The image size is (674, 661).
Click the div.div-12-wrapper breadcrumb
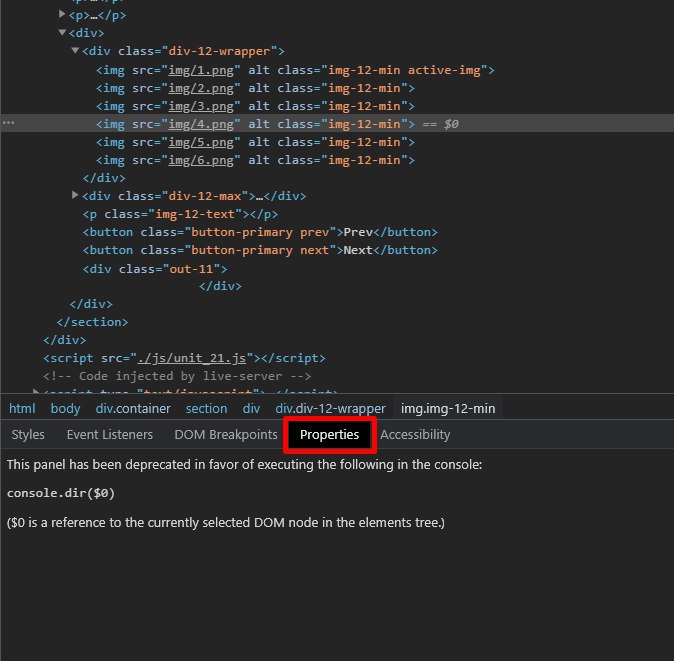(330, 408)
